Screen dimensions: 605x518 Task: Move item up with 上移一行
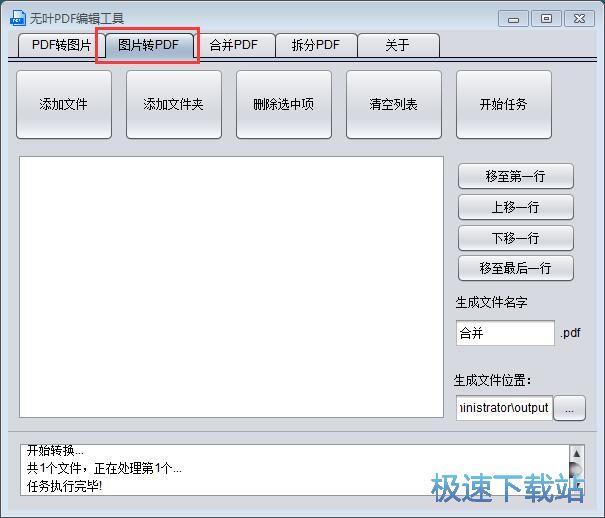click(x=515, y=207)
